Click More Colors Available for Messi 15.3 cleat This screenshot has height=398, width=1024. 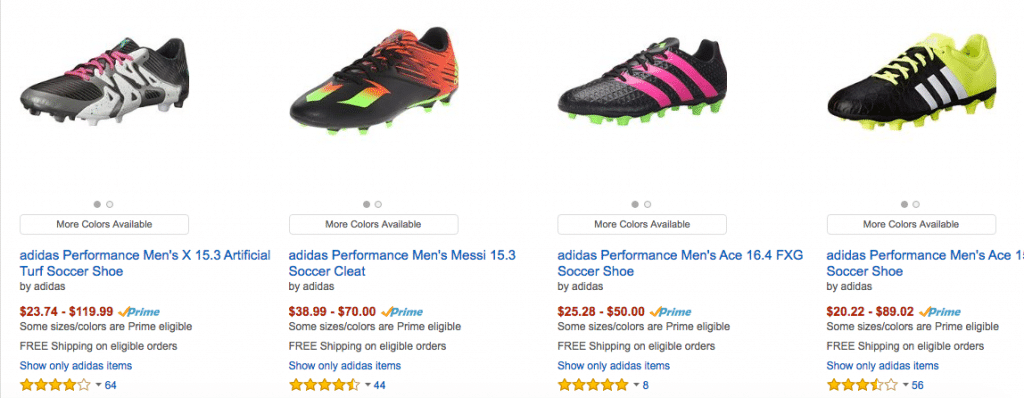[374, 224]
